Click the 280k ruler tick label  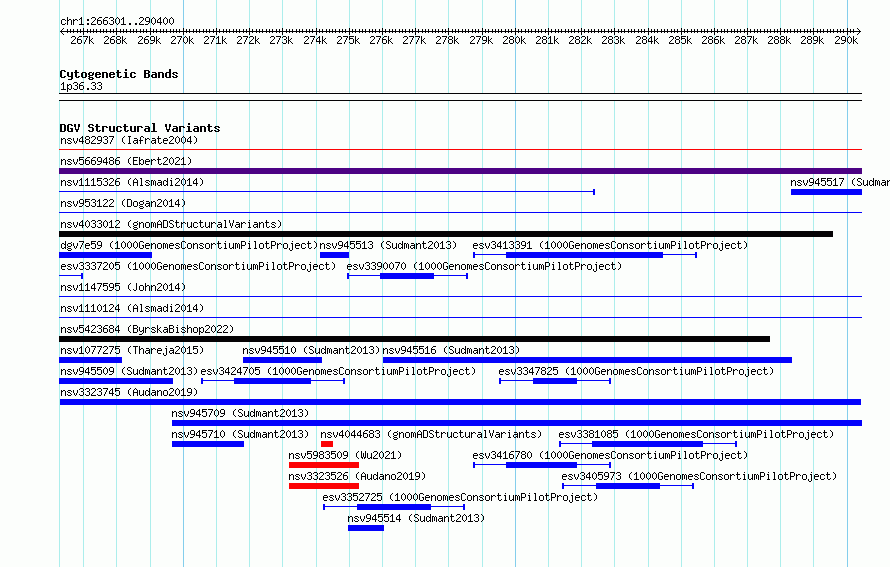coord(514,40)
